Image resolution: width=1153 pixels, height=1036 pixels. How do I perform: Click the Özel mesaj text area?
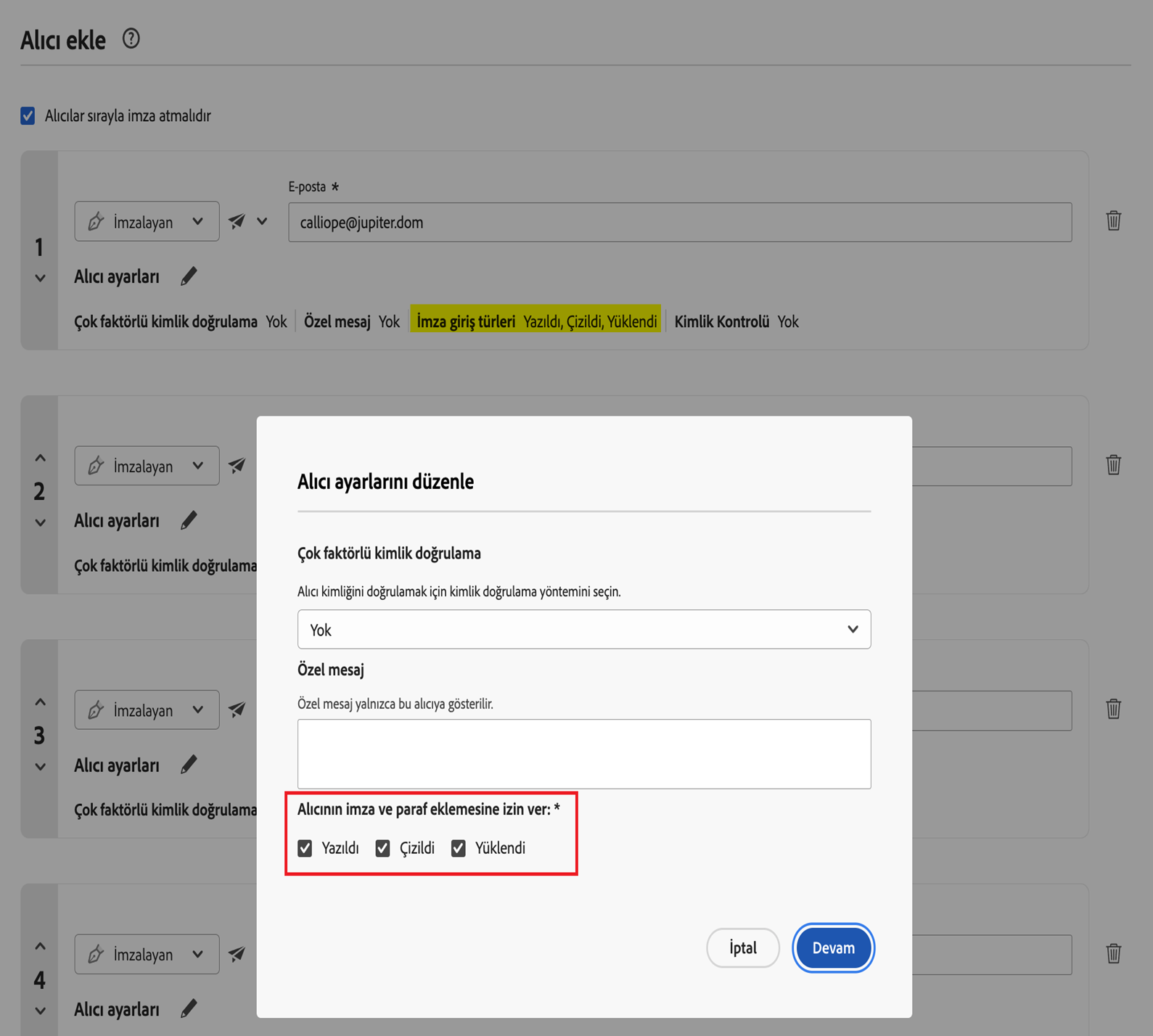[x=583, y=754]
